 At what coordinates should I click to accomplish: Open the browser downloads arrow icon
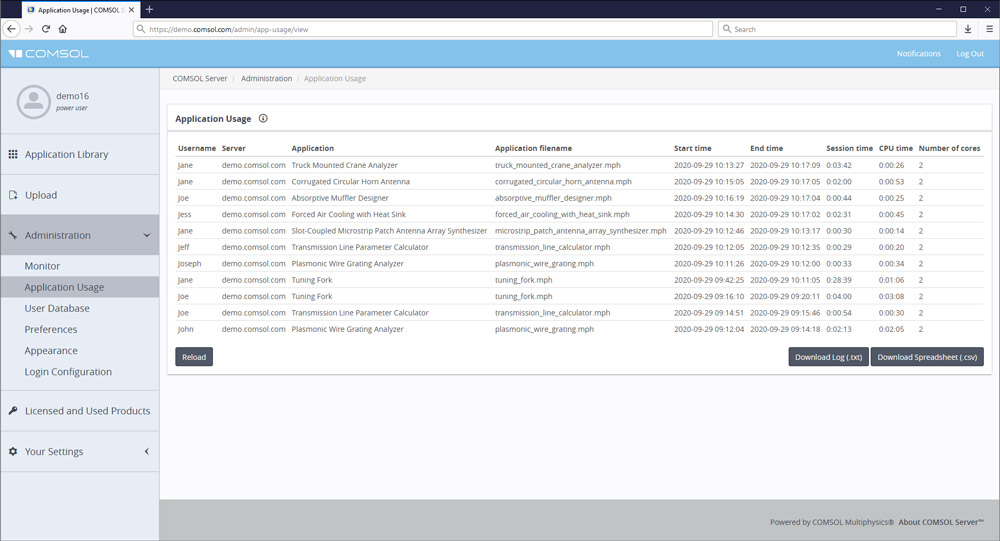point(967,29)
